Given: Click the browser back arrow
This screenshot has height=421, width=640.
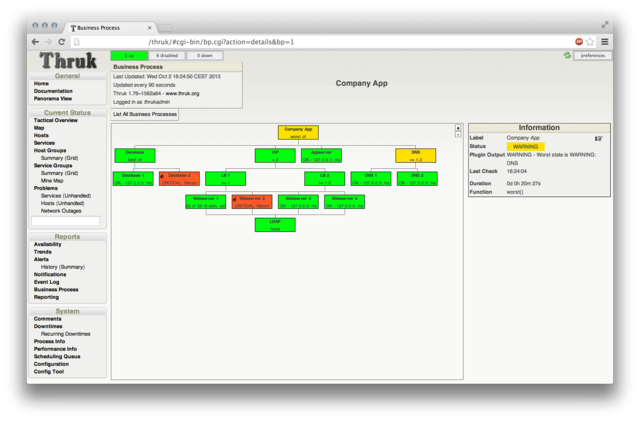Looking at the screenshot, I should coord(35,42).
